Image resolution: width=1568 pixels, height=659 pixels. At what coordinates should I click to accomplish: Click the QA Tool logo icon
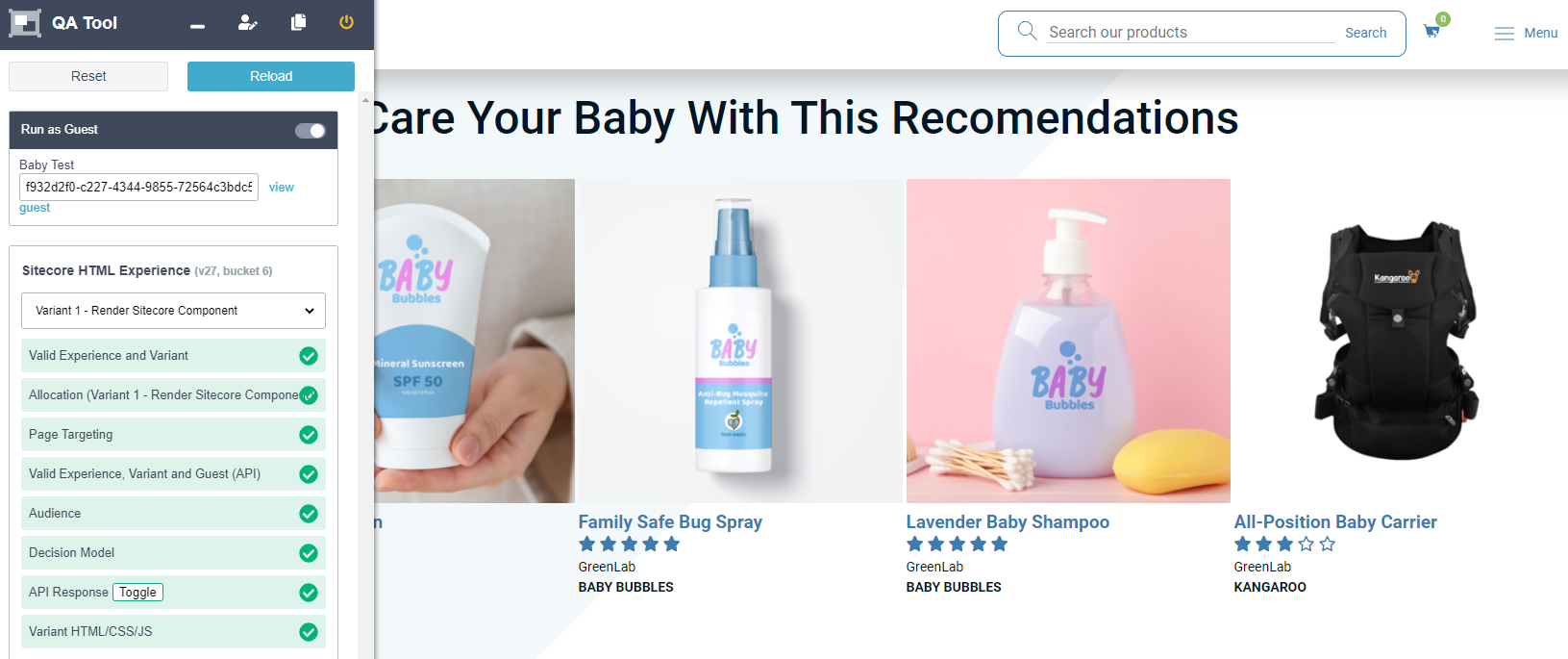tap(25, 23)
